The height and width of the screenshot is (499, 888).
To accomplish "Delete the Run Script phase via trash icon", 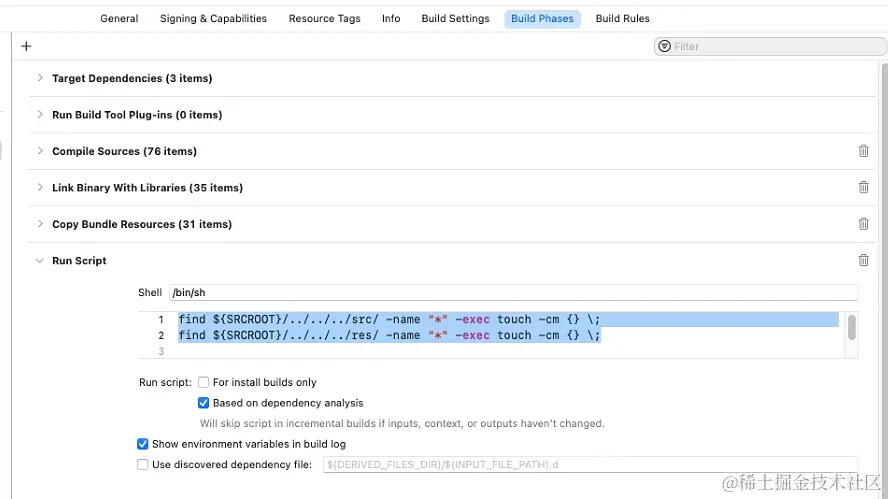I will tap(863, 260).
